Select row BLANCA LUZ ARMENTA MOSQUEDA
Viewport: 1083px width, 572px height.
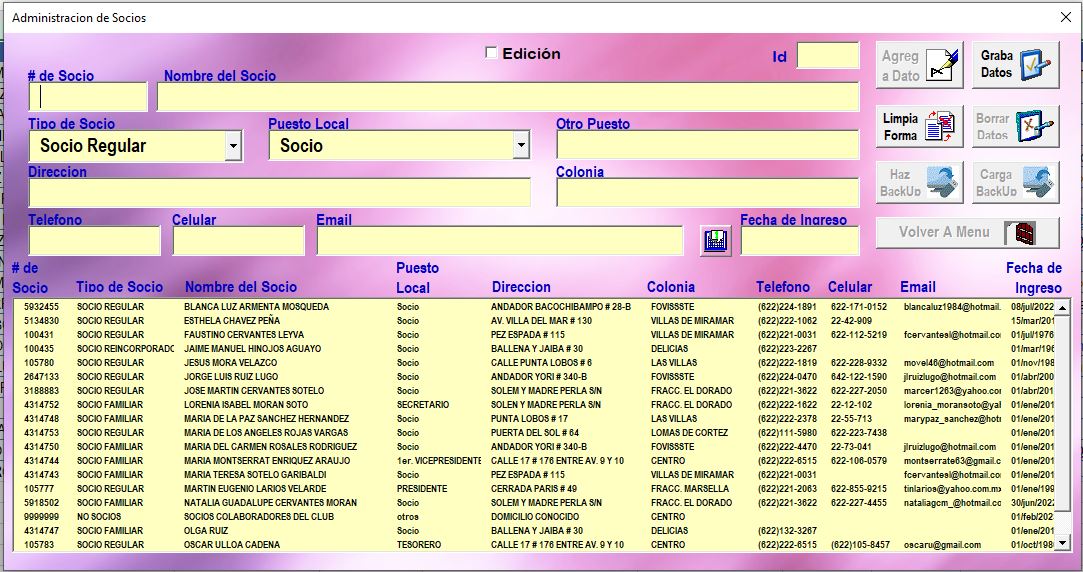tap(535, 307)
